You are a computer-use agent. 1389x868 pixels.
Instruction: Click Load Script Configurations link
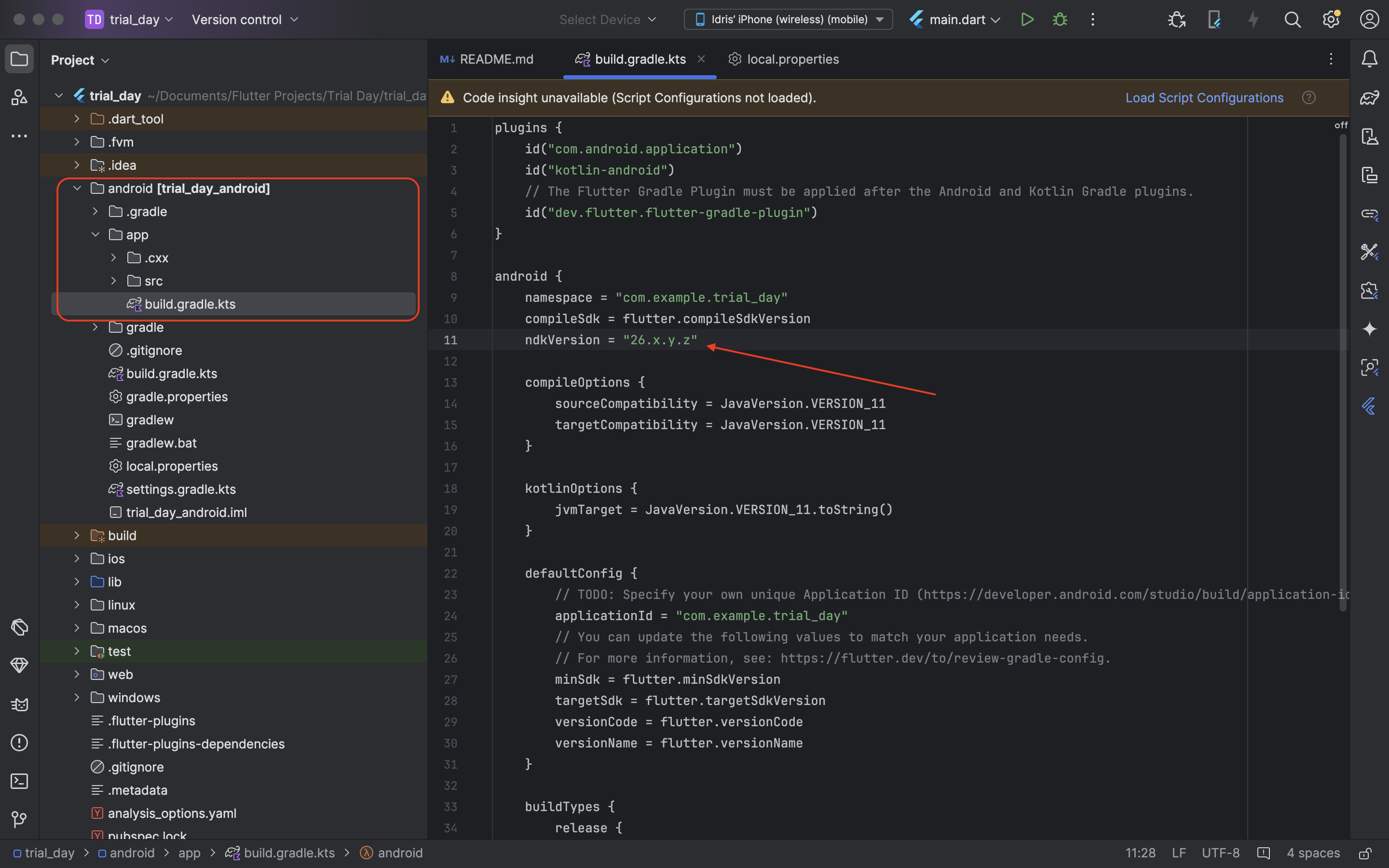point(1204,97)
